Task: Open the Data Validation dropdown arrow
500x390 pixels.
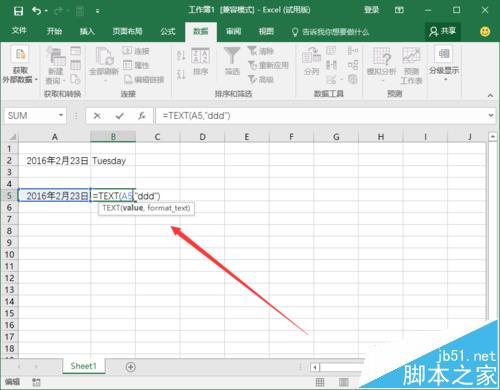Action: pos(341,80)
